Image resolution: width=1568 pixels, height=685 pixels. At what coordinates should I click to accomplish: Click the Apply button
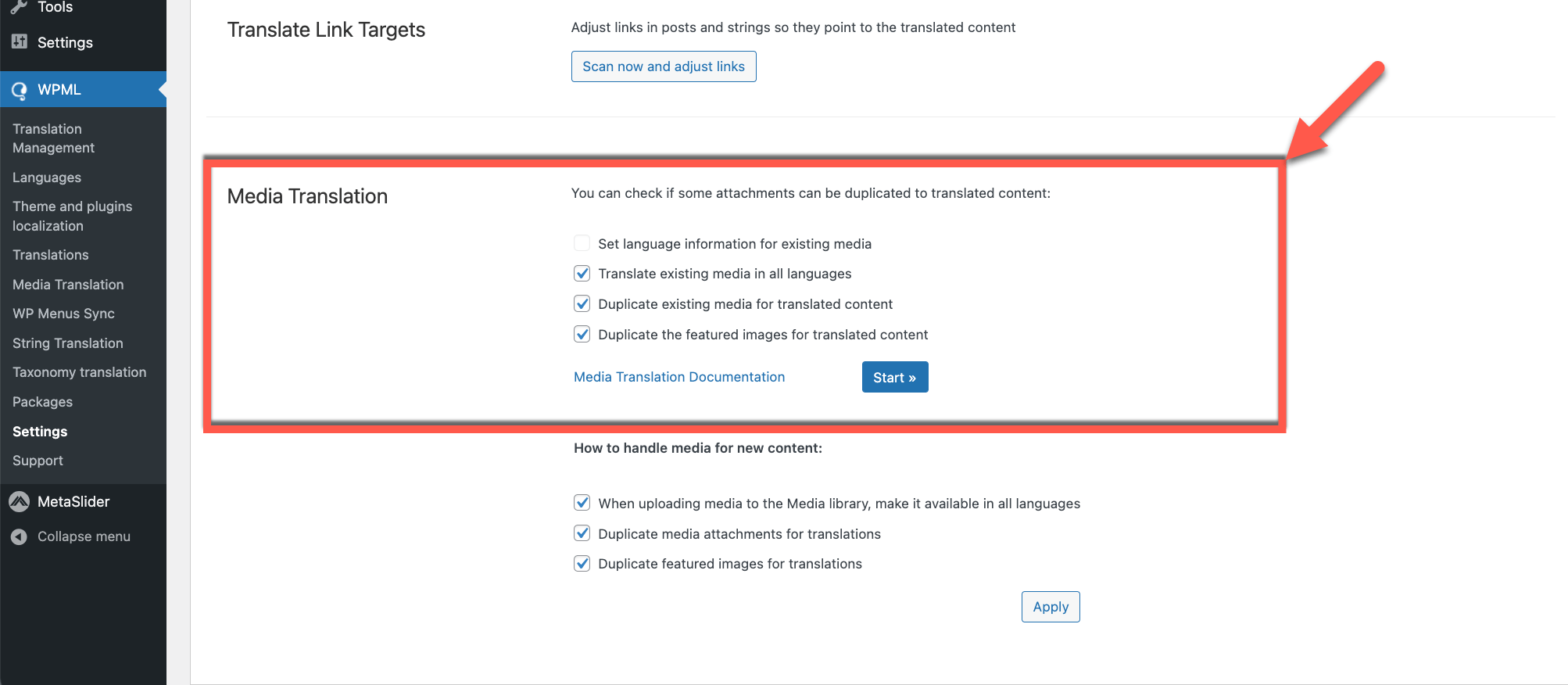click(x=1051, y=607)
